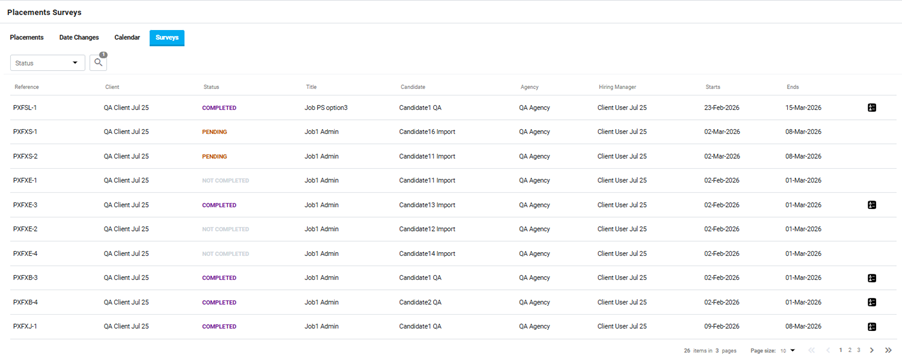Sort by Hiring Manager column header
The height and width of the screenshot is (361, 902).
617,87
